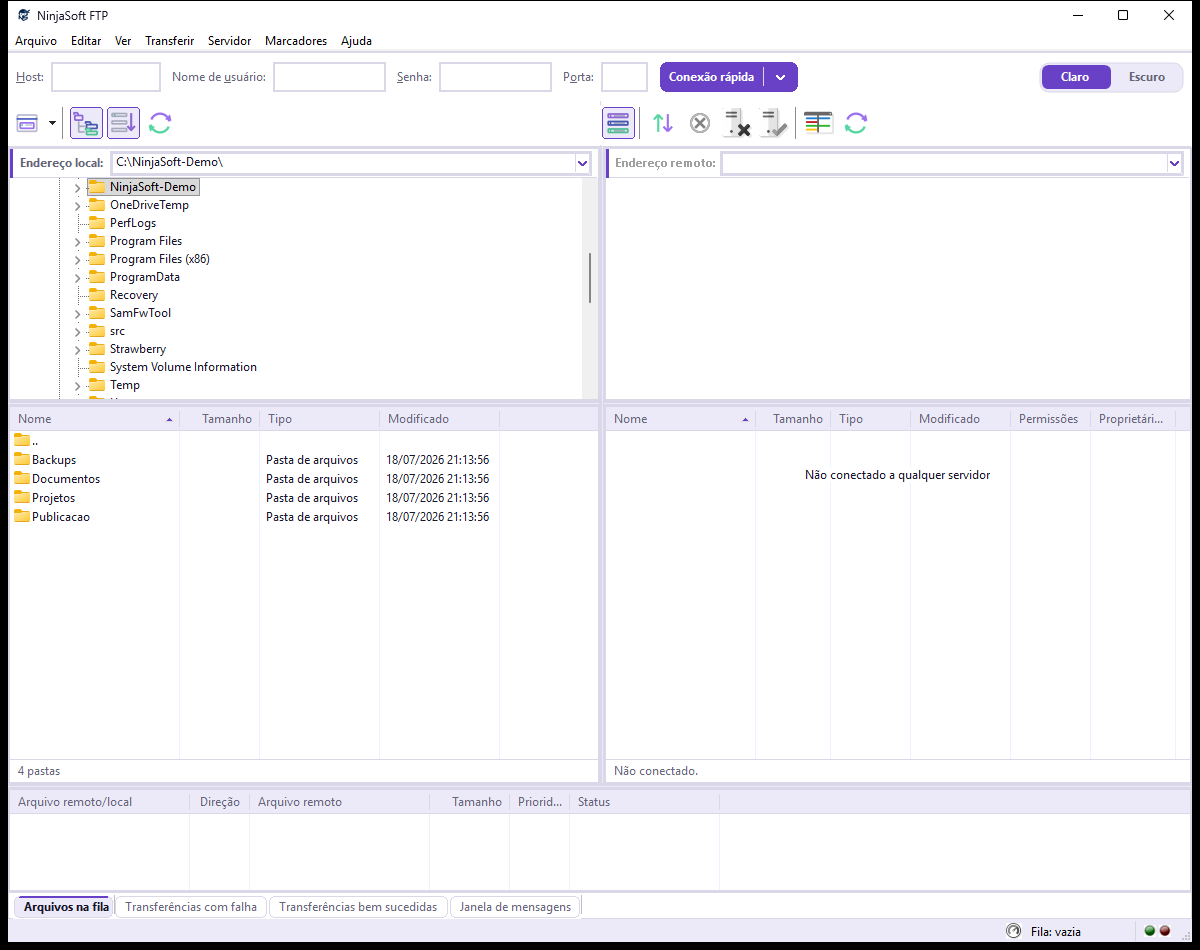The image size is (1200, 950).
Task: Click the Conexão rápida button
Action: (x=712, y=77)
